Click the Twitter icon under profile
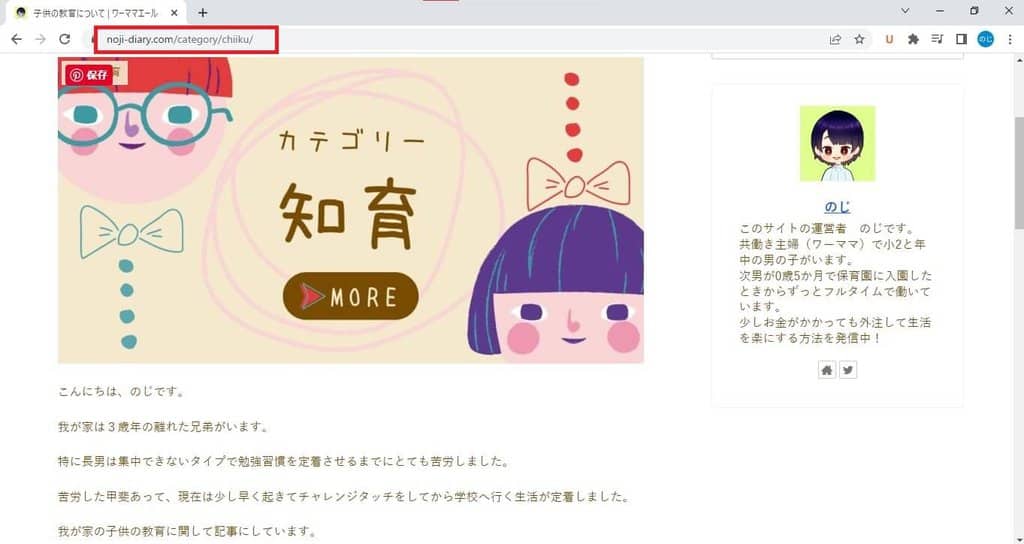This screenshot has height=544, width=1024. tap(848, 370)
